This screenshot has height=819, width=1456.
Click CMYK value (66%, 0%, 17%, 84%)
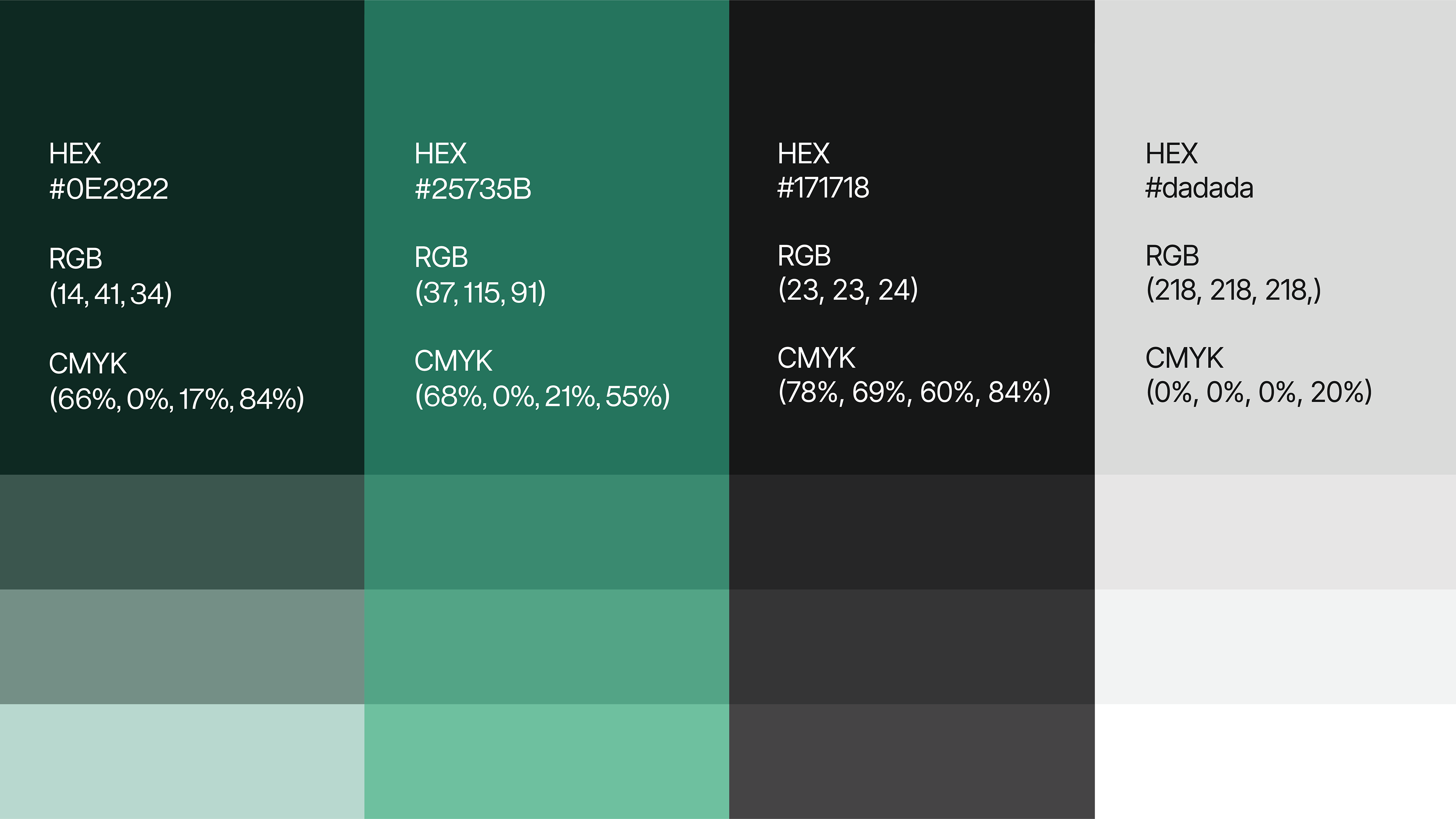pos(177,399)
